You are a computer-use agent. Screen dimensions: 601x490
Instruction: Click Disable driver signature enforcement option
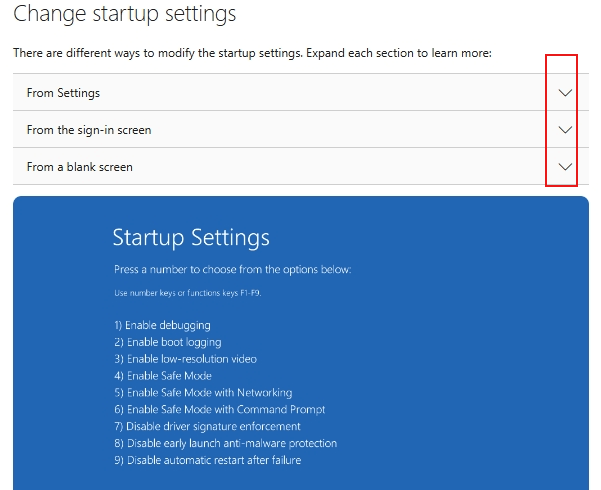[x=207, y=426]
